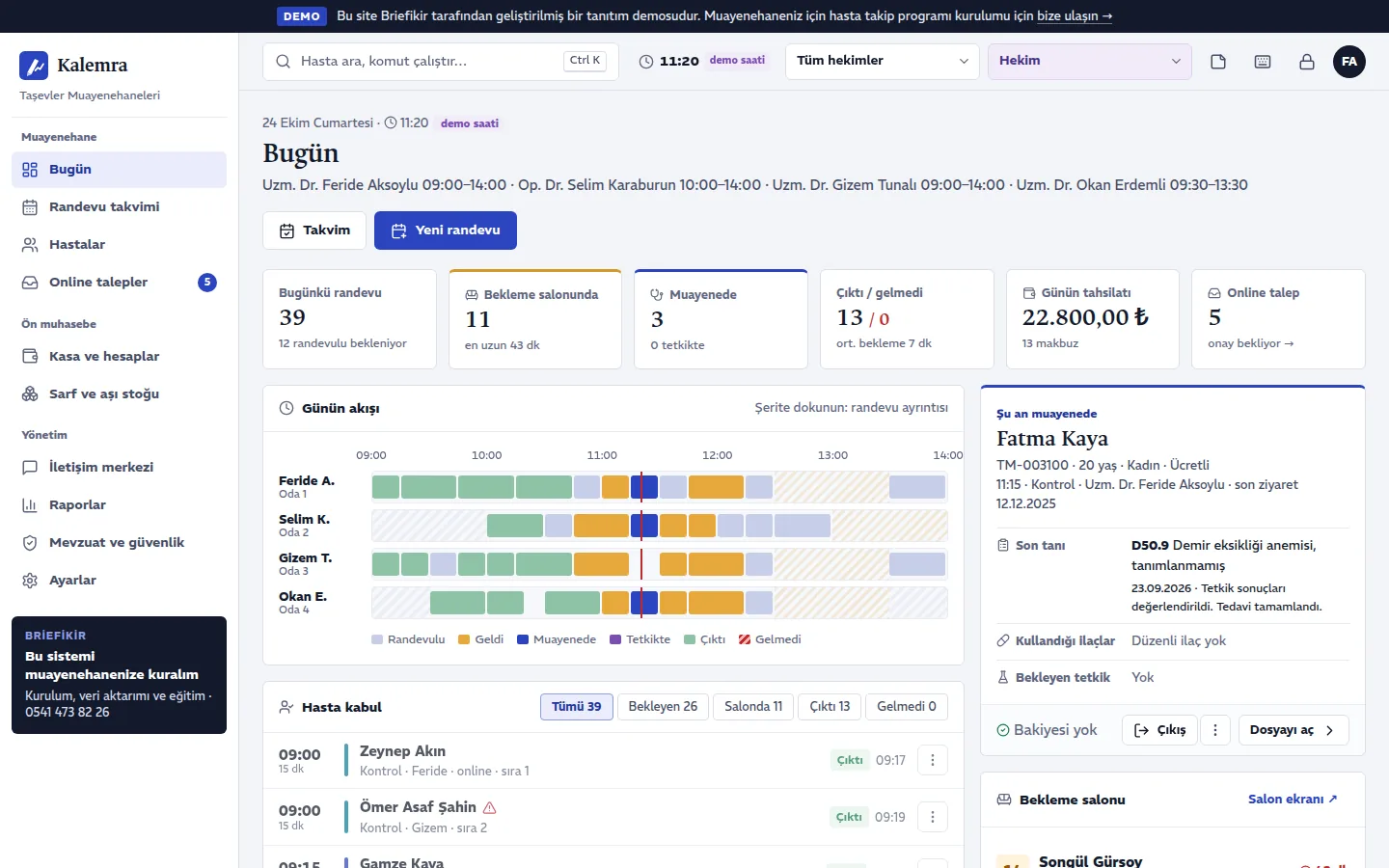Open Mevzuat ve güvenlik page

[119, 543]
